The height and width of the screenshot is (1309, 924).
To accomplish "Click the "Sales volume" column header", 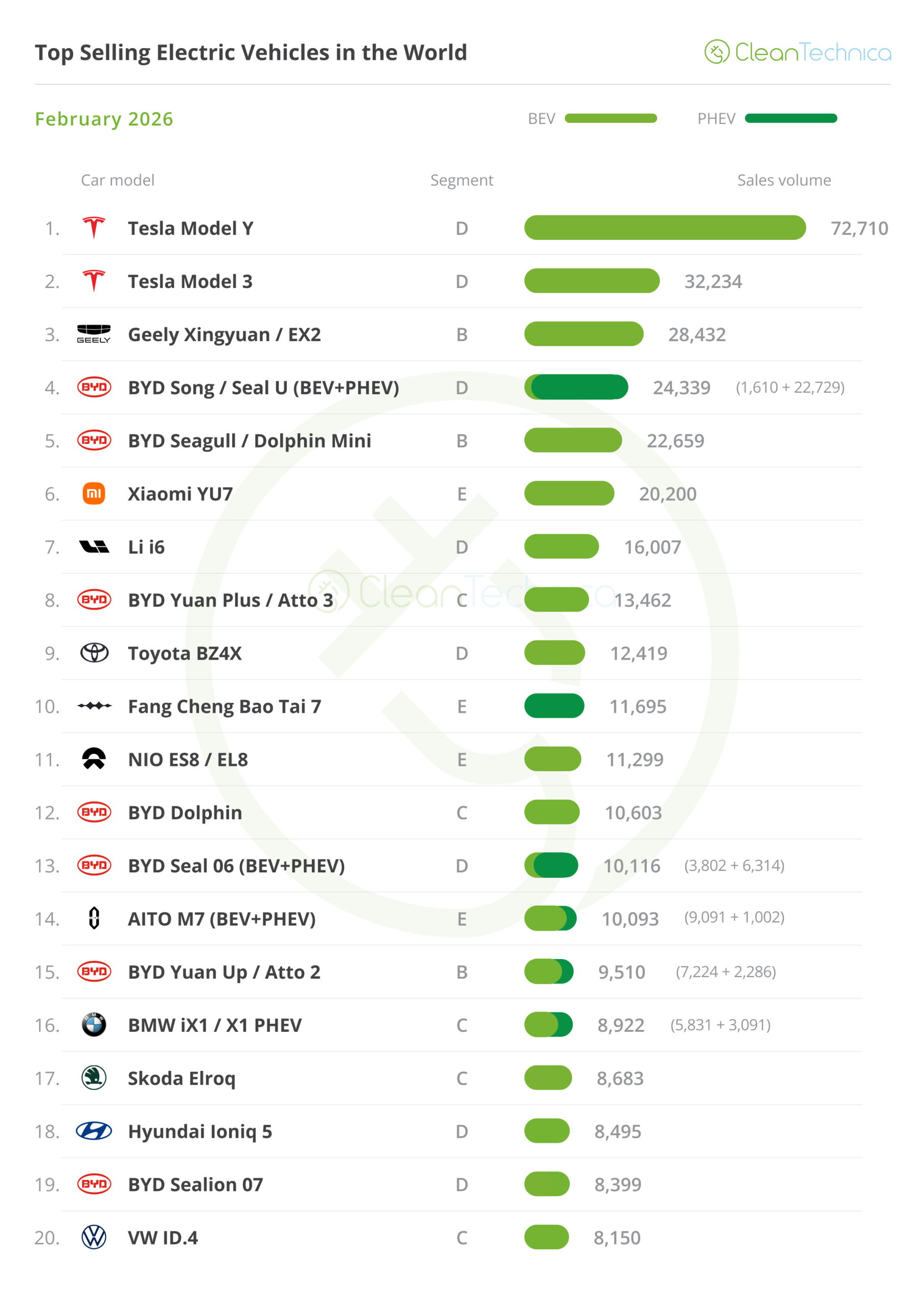I will (x=784, y=180).
